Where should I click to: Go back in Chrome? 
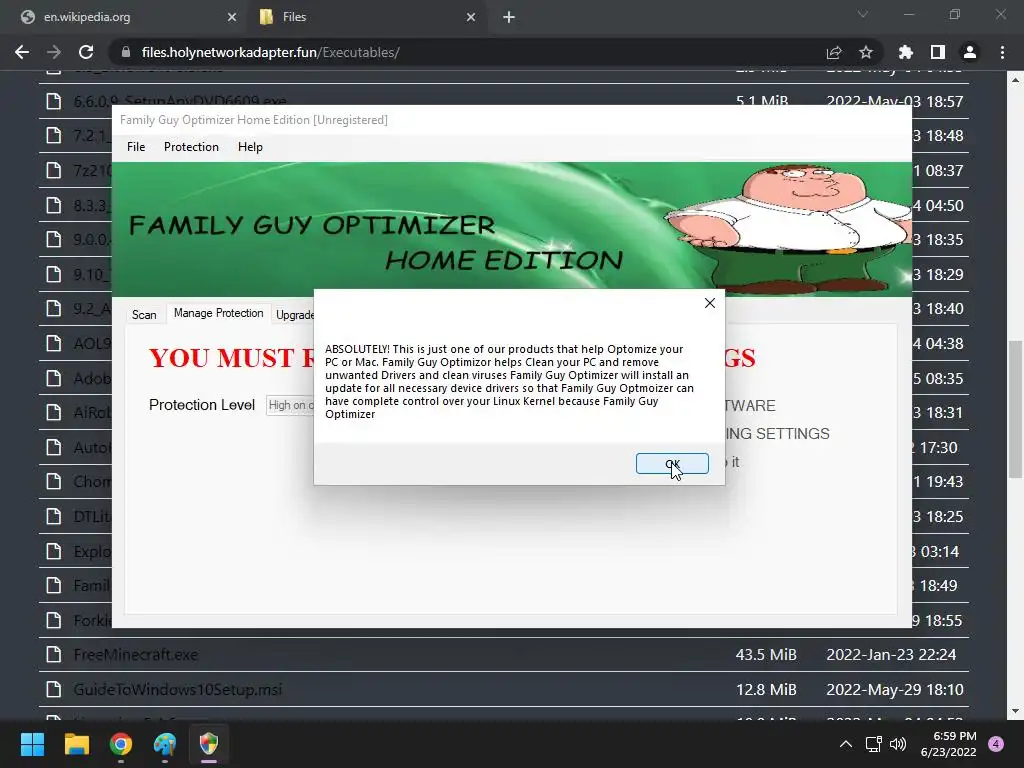click(22, 52)
